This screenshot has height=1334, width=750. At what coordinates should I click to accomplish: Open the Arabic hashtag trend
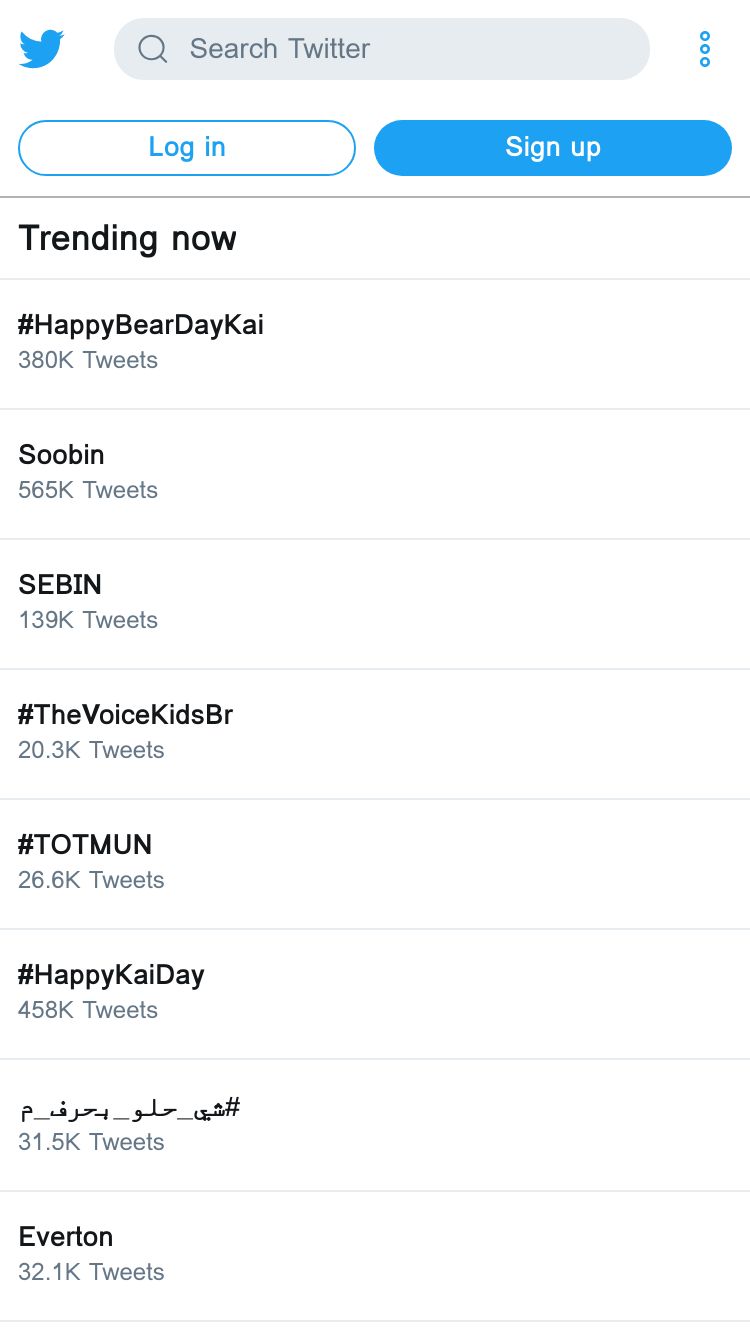point(130,1108)
